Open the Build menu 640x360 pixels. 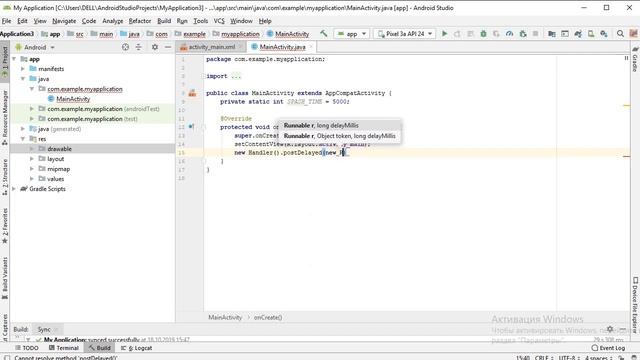pyautogui.click(x=164, y=21)
